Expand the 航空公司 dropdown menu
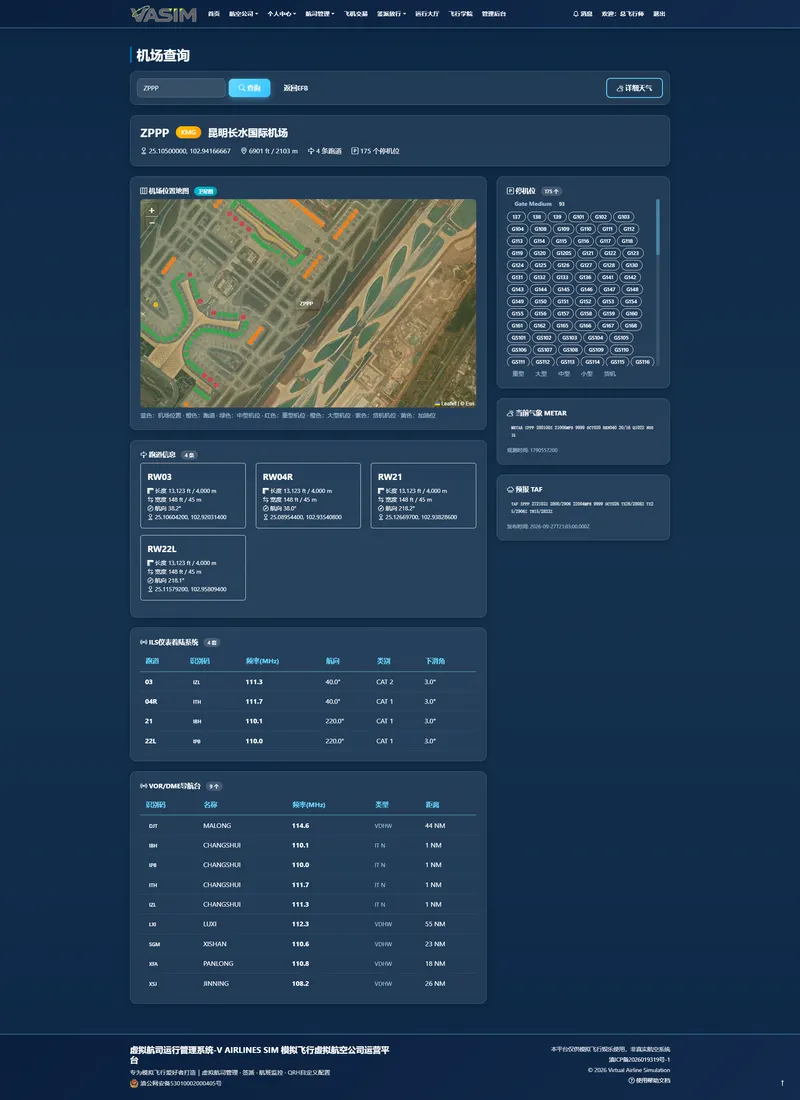The height and width of the screenshot is (1100, 800). pyautogui.click(x=244, y=14)
